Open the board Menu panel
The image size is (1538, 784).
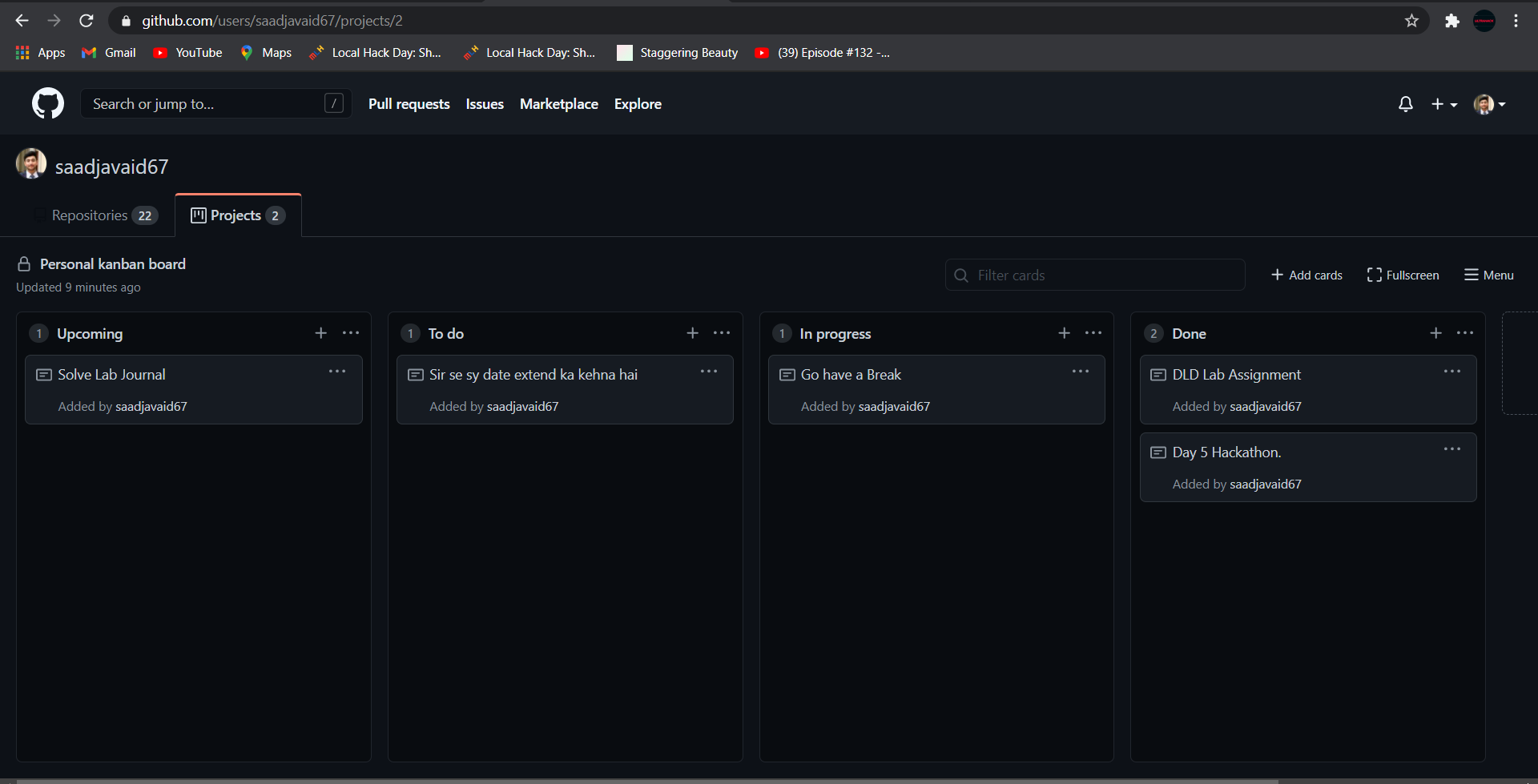[1488, 275]
